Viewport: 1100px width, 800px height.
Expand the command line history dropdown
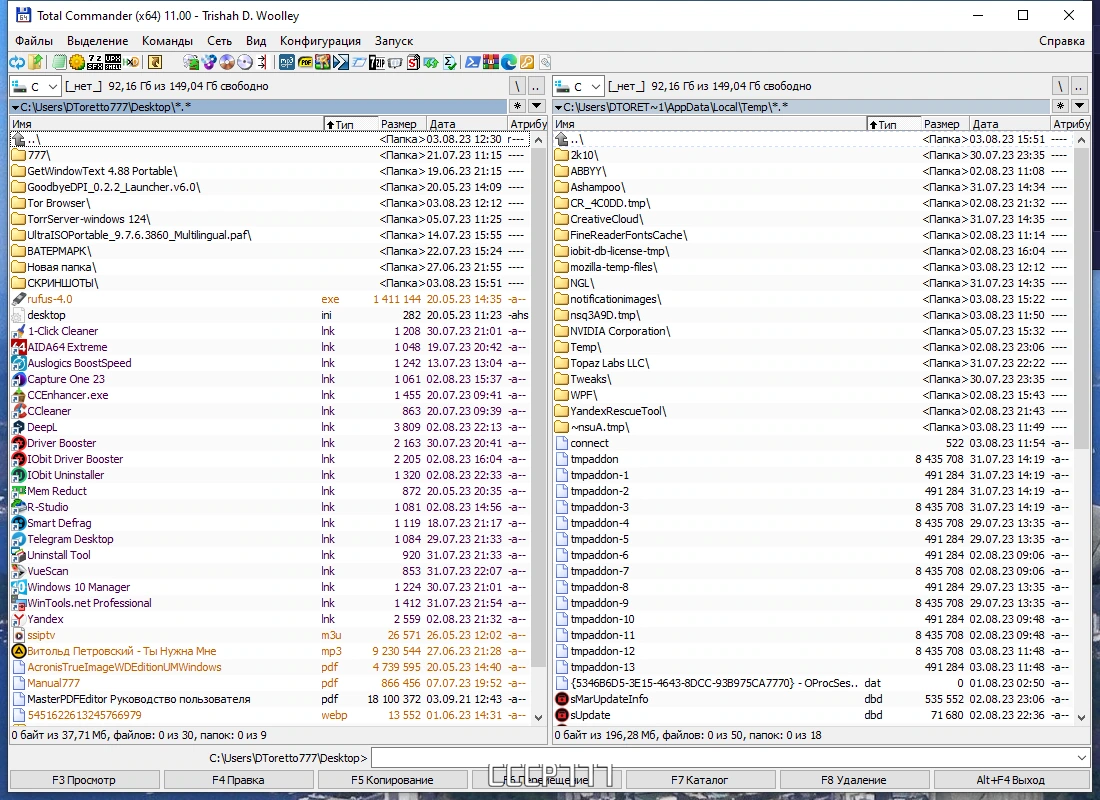point(1081,758)
